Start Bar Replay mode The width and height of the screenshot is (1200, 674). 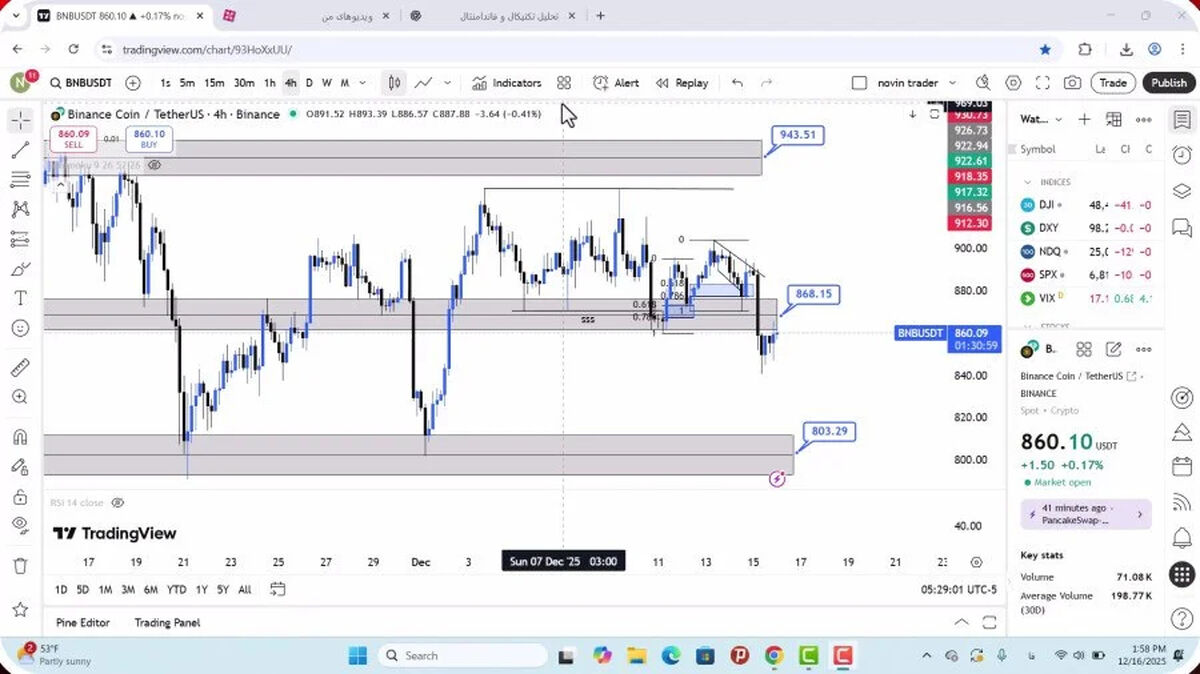[x=682, y=83]
